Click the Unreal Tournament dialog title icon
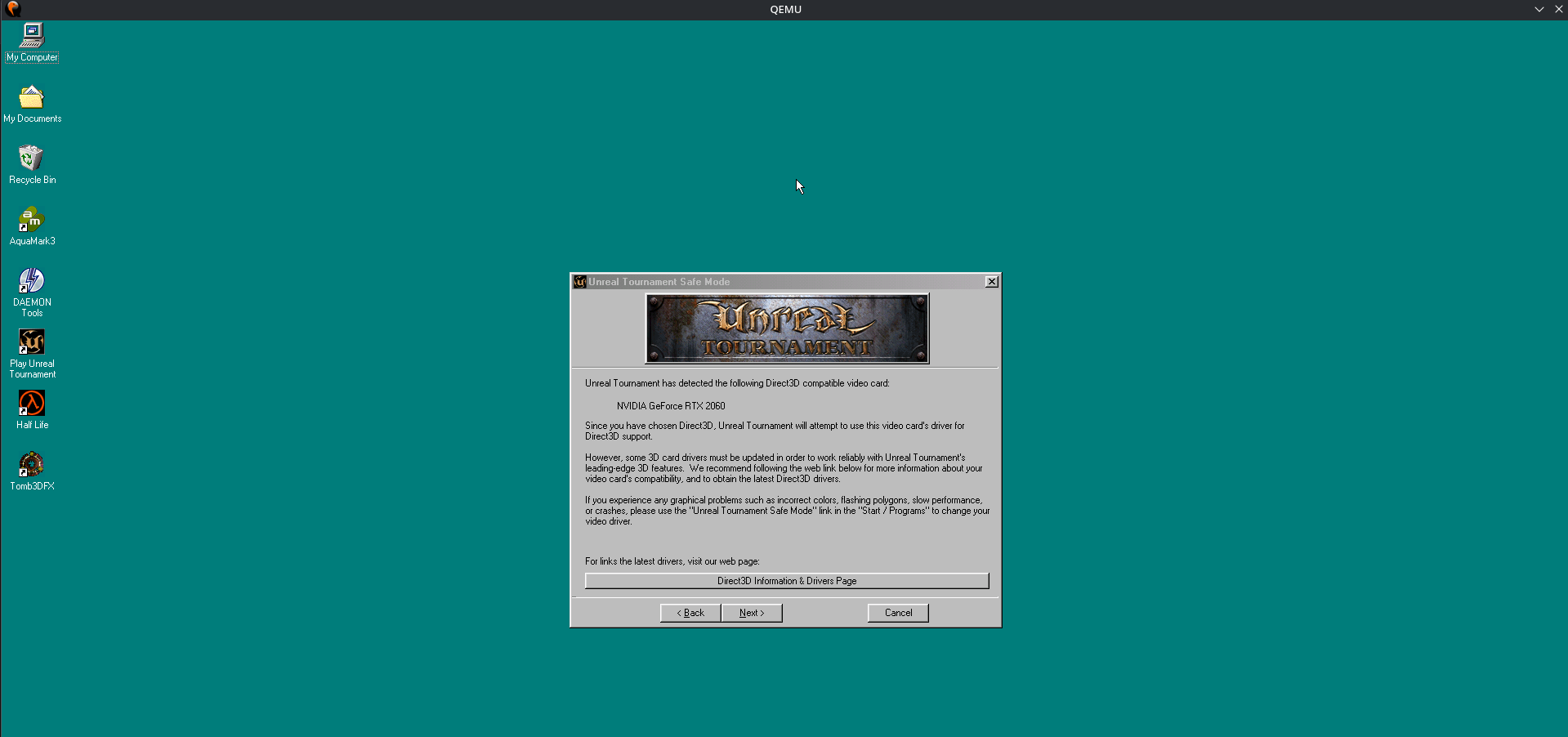This screenshot has width=1568, height=737. click(580, 282)
